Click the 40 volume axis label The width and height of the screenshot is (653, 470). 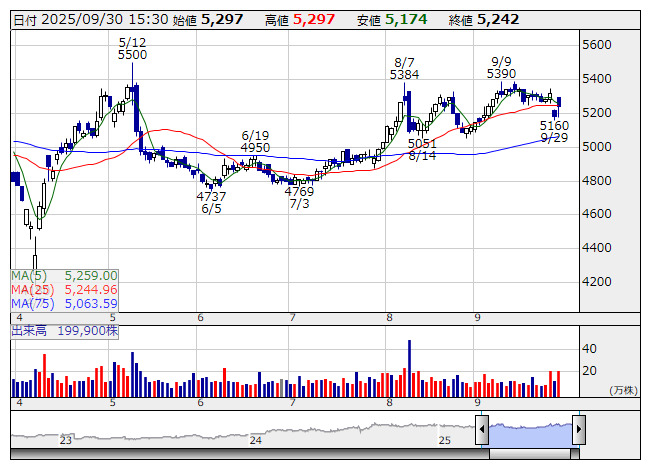click(589, 348)
